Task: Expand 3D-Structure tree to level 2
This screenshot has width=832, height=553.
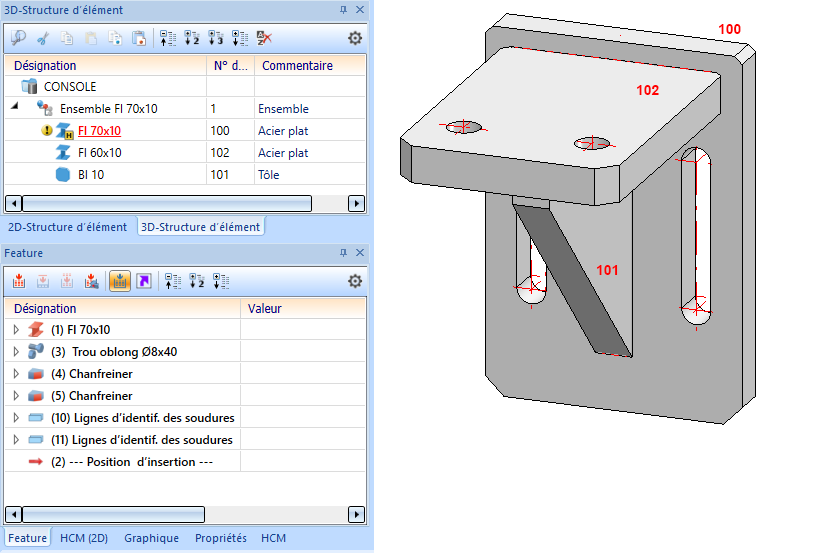Action: tap(192, 38)
